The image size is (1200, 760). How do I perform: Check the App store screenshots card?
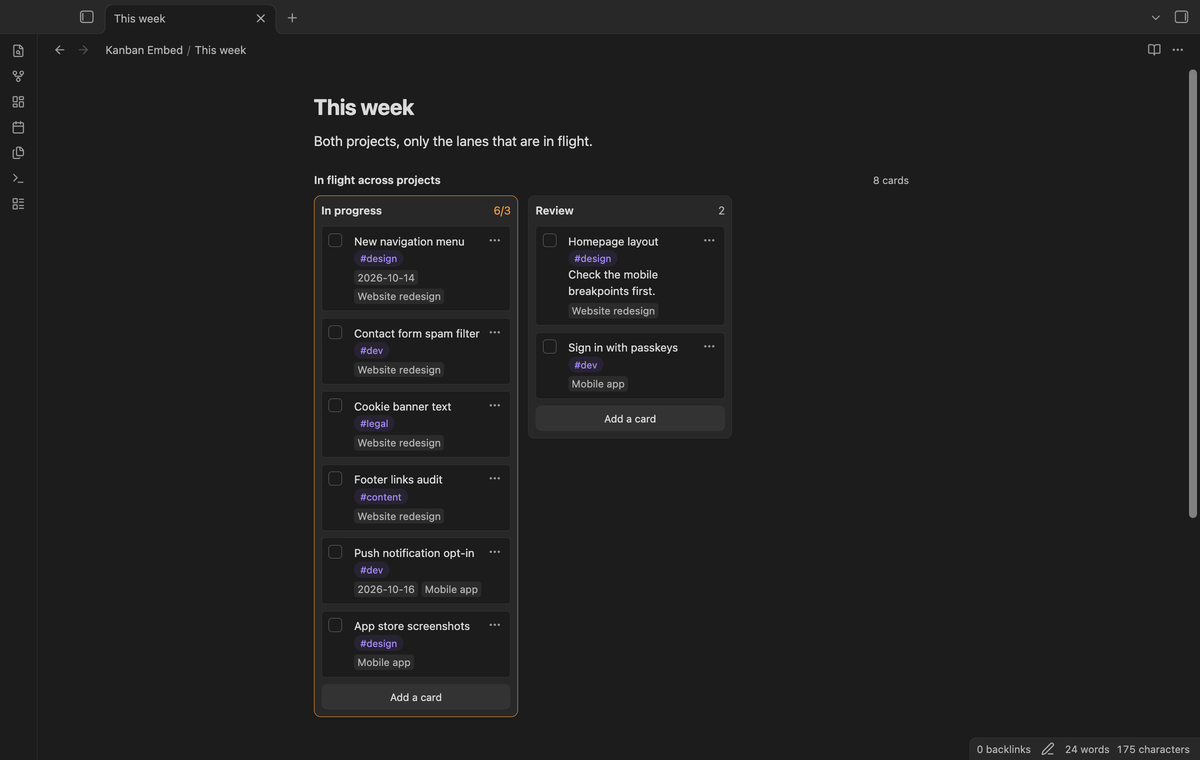[335, 625]
